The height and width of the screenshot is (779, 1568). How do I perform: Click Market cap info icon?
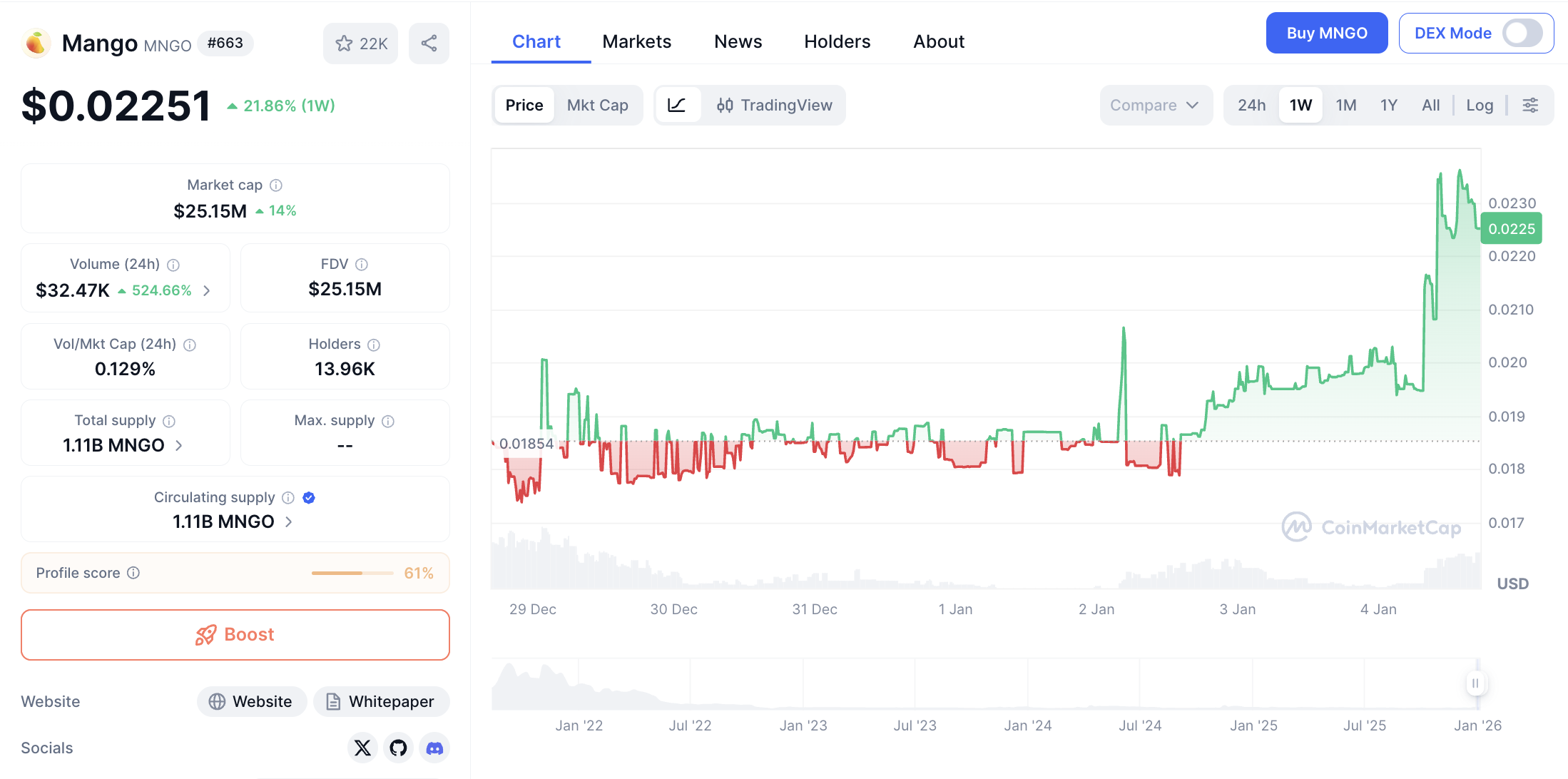tap(276, 185)
